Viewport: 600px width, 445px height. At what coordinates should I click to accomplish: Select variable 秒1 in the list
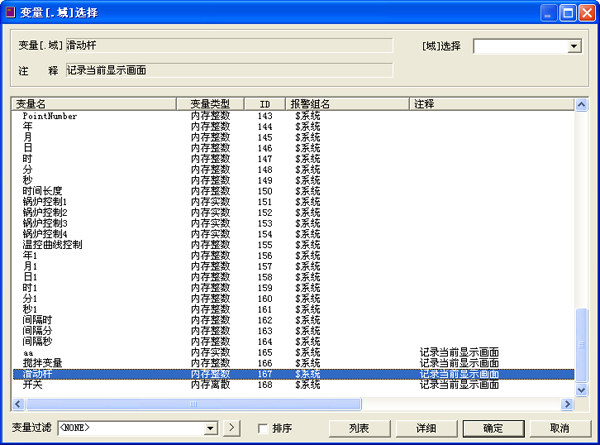pyautogui.click(x=293, y=309)
